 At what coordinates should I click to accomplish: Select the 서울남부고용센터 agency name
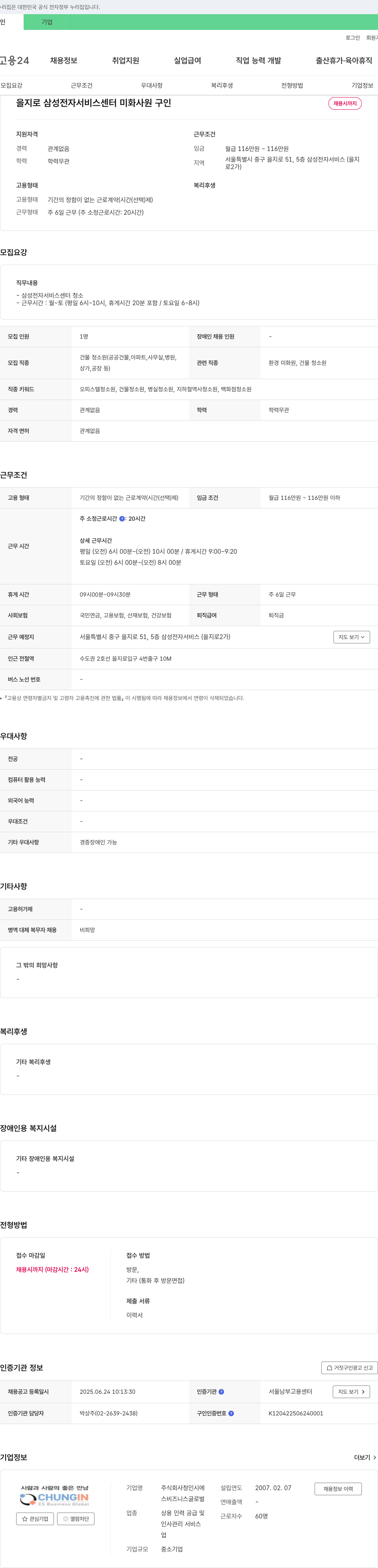pos(290,1391)
